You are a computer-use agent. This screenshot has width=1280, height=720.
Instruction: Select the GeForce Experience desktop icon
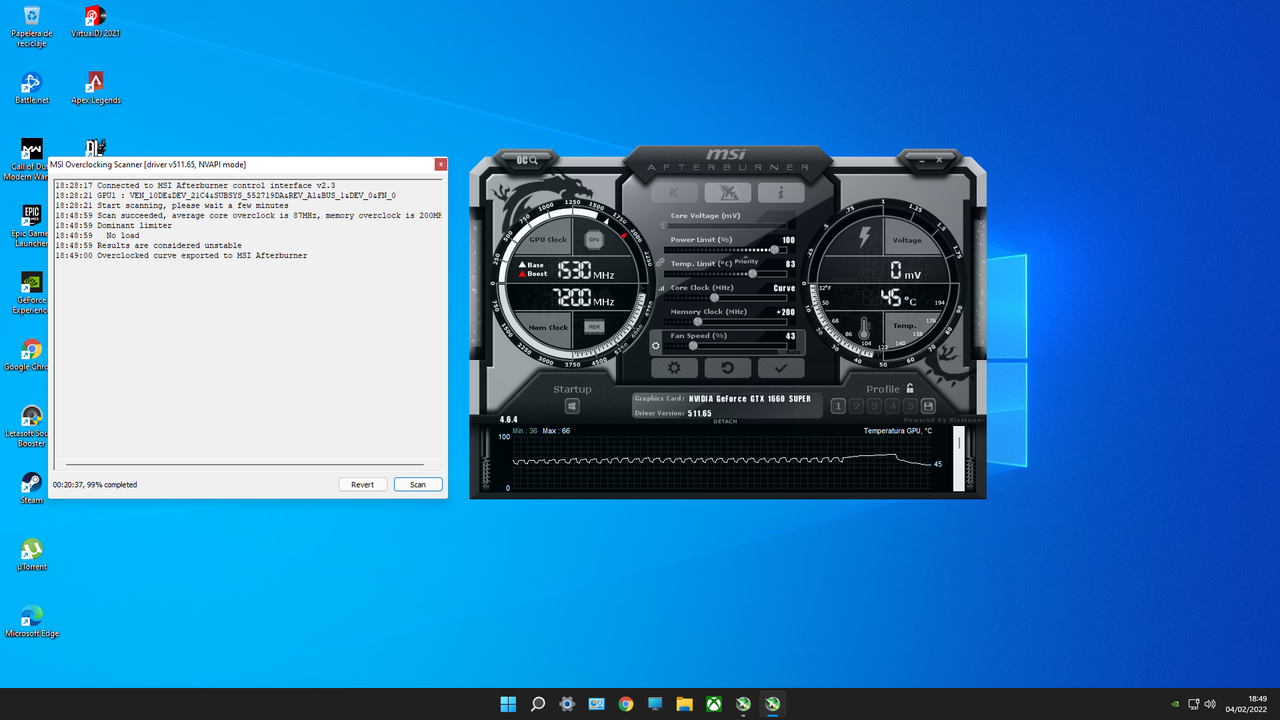pos(31,293)
